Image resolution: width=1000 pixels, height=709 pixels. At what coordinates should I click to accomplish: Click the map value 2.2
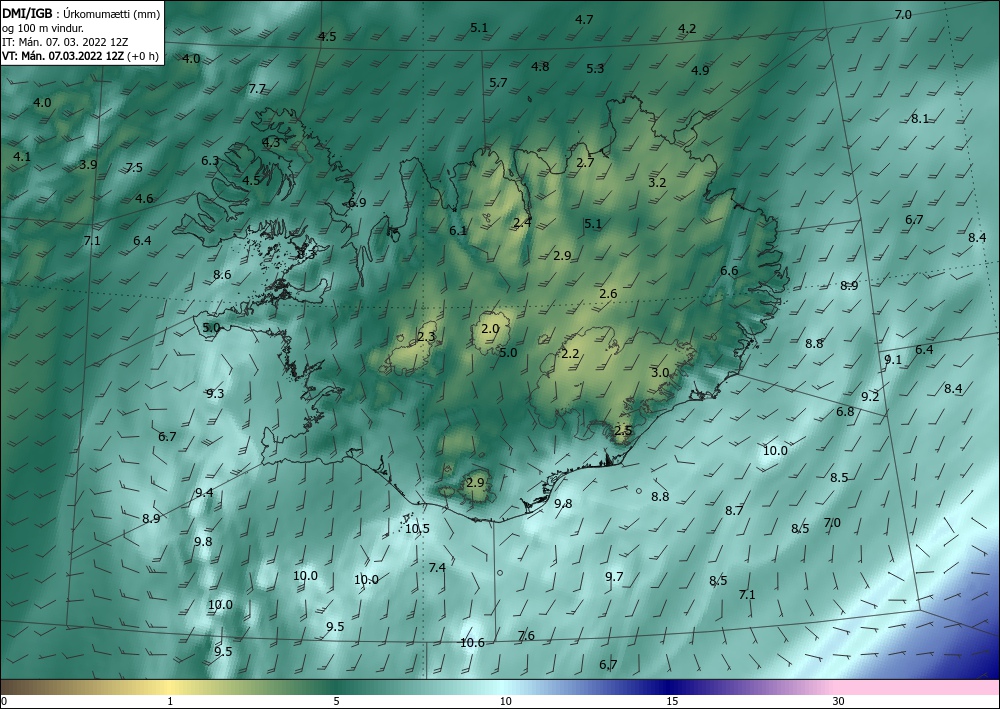tap(570, 354)
